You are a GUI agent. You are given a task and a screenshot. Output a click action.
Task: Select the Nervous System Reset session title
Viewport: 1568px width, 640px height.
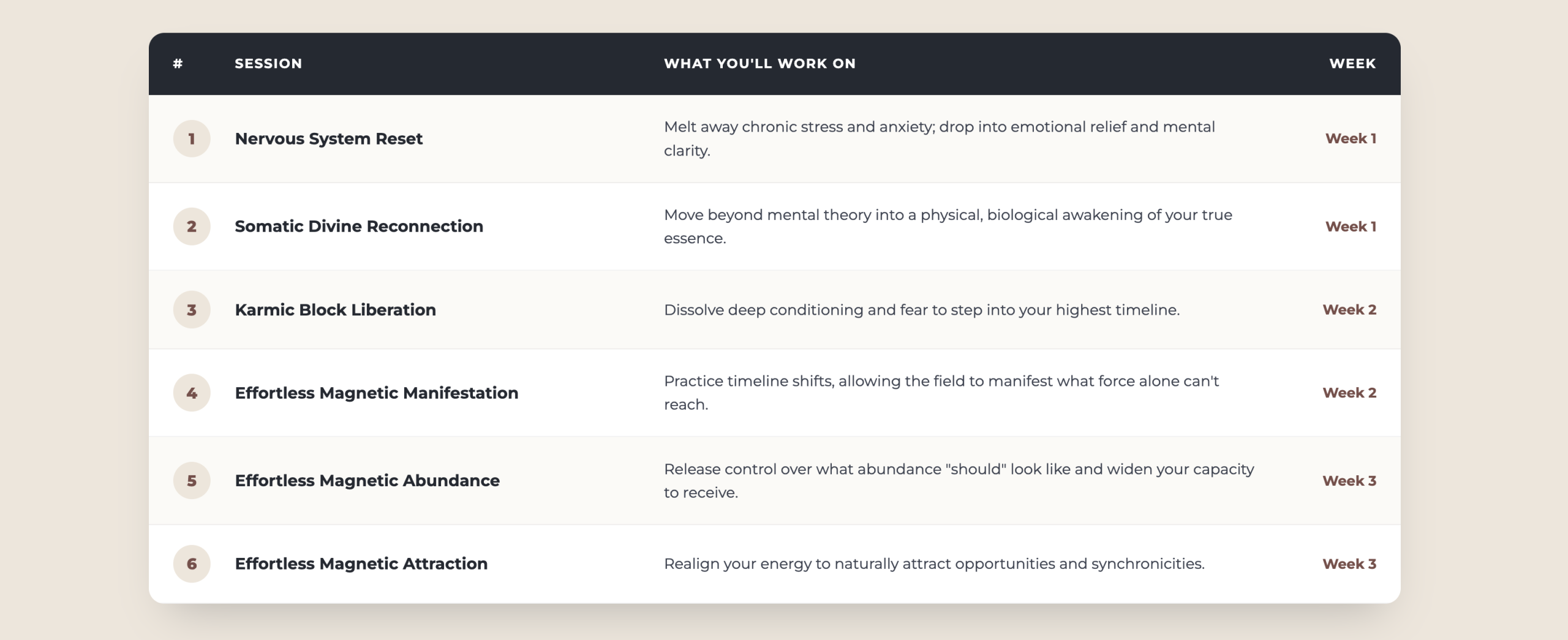point(329,139)
